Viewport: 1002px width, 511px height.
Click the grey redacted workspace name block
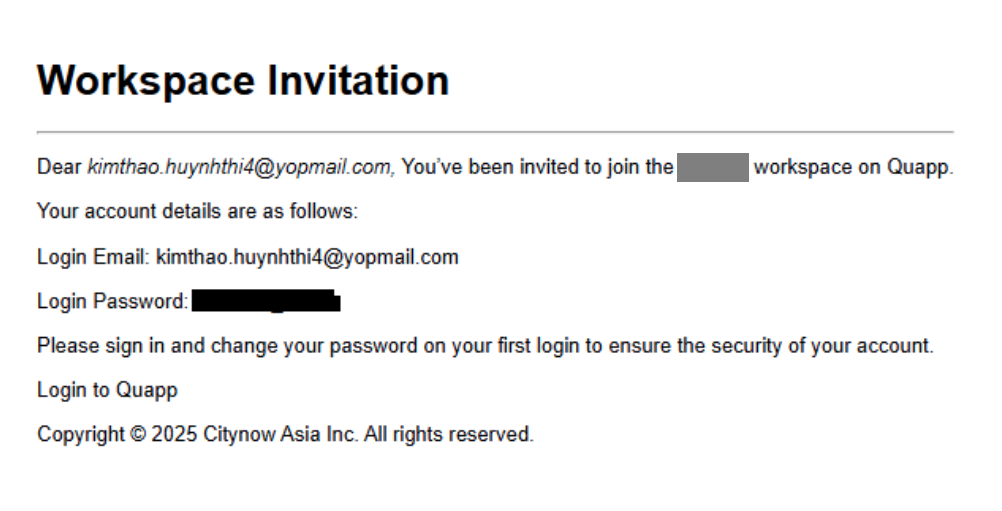coord(712,168)
